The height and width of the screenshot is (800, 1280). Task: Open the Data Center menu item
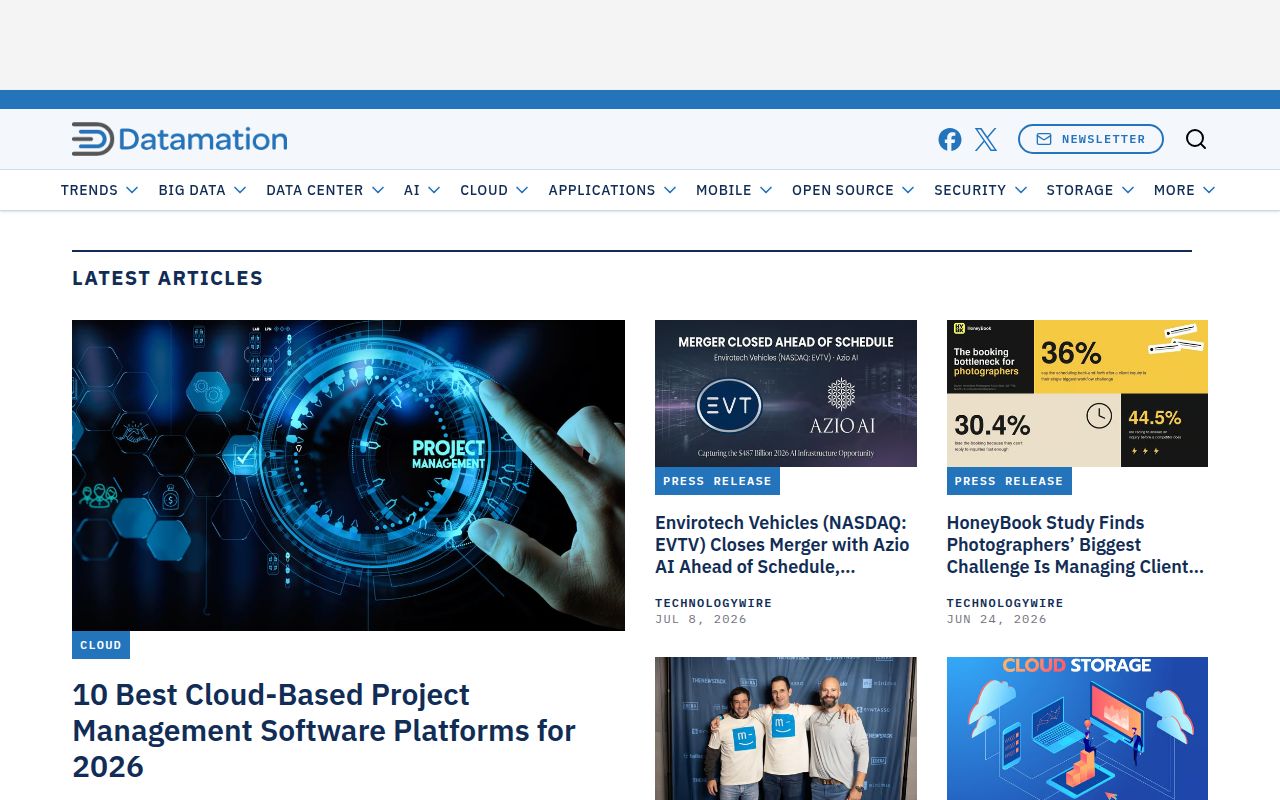pos(314,190)
